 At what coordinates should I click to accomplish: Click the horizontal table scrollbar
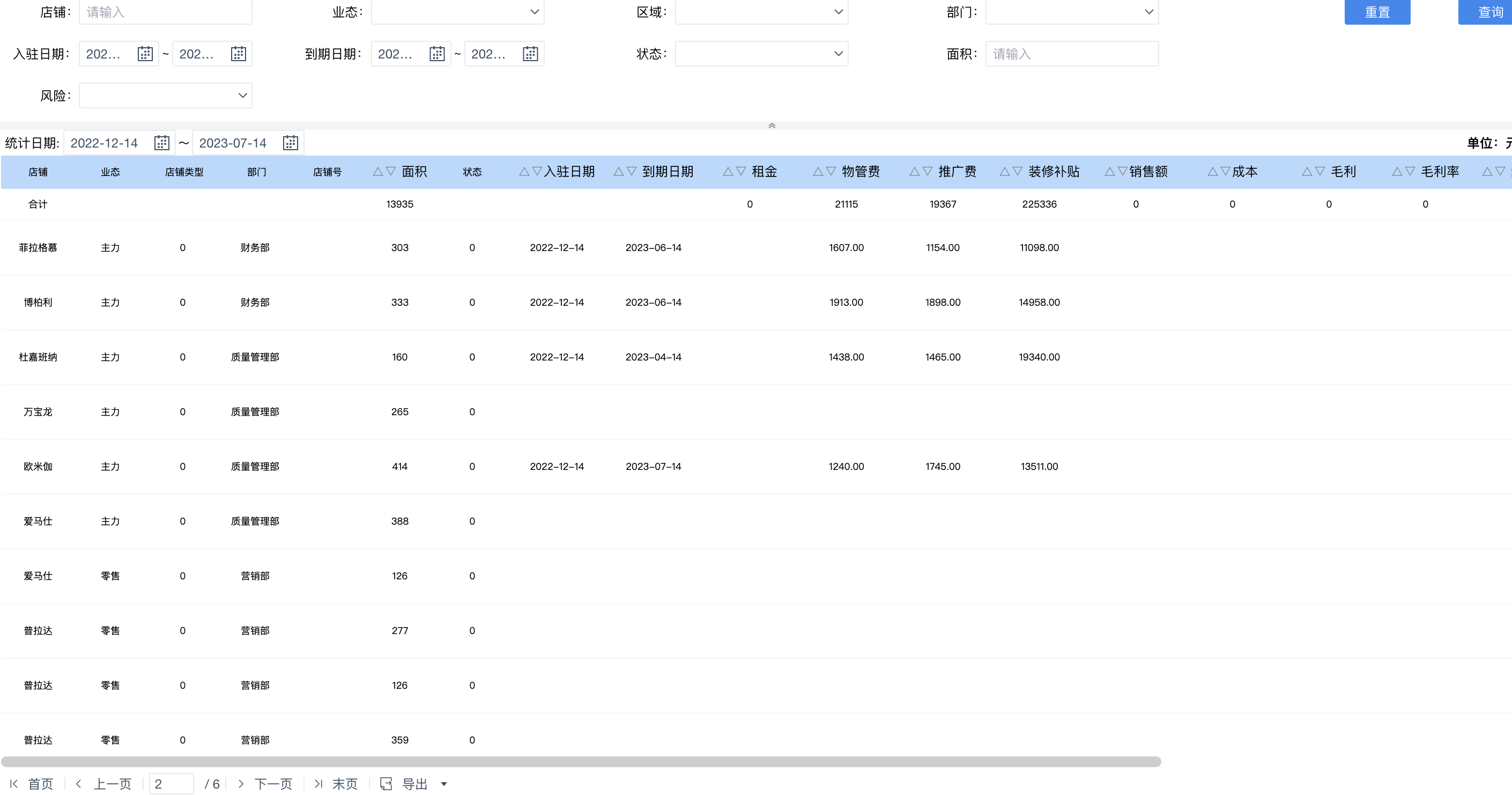[581, 762]
